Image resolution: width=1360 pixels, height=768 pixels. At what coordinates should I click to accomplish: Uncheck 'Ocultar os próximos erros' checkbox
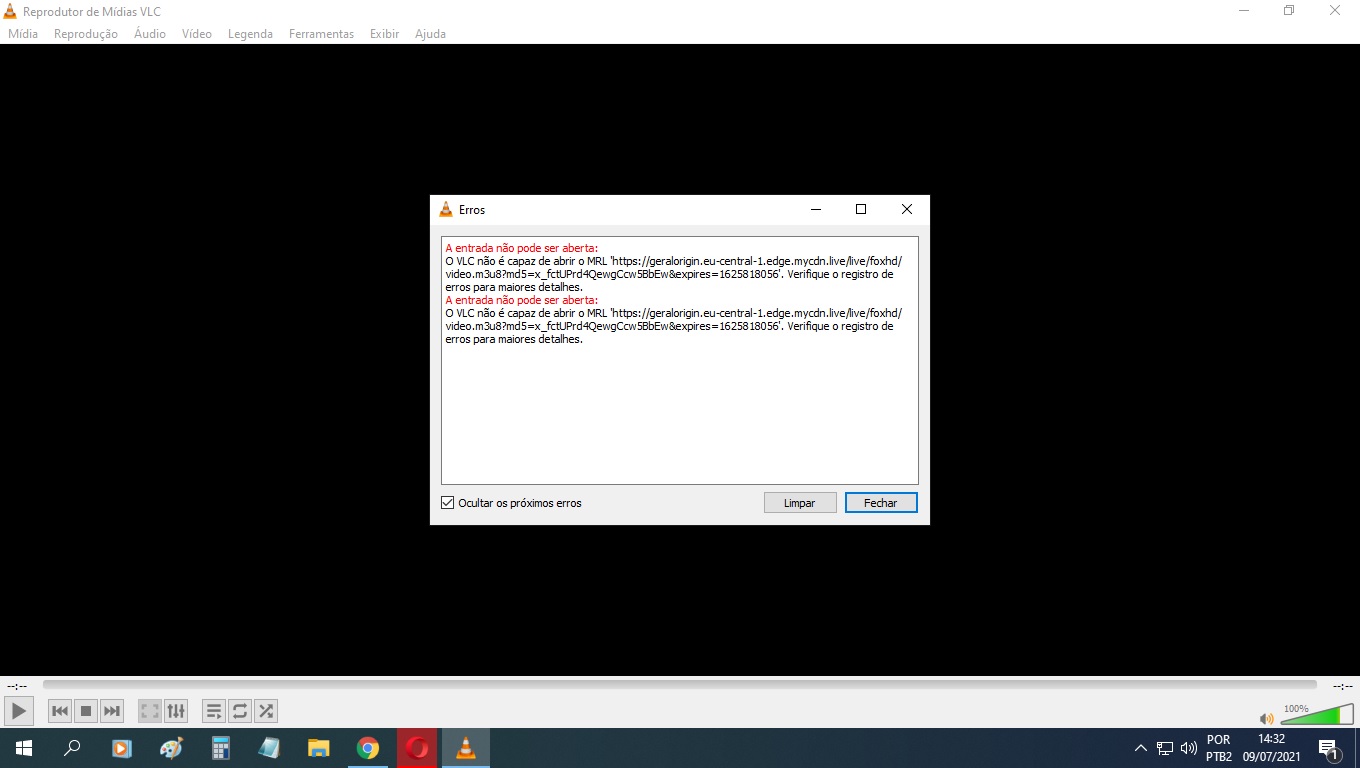point(448,503)
